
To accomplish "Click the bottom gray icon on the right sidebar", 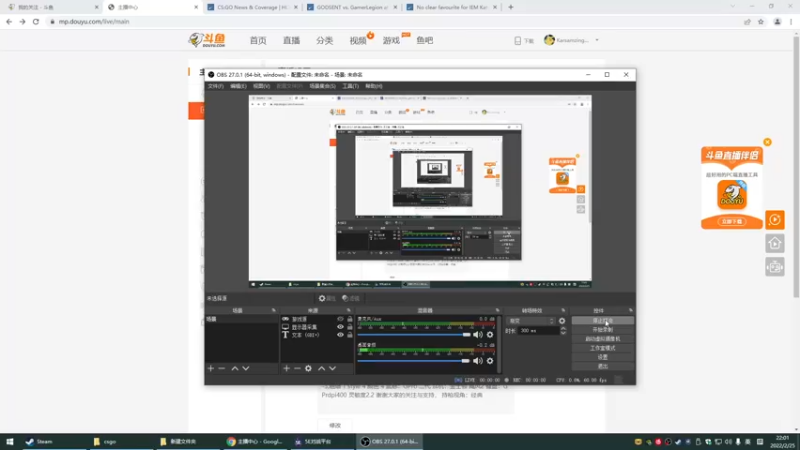I will [774, 267].
